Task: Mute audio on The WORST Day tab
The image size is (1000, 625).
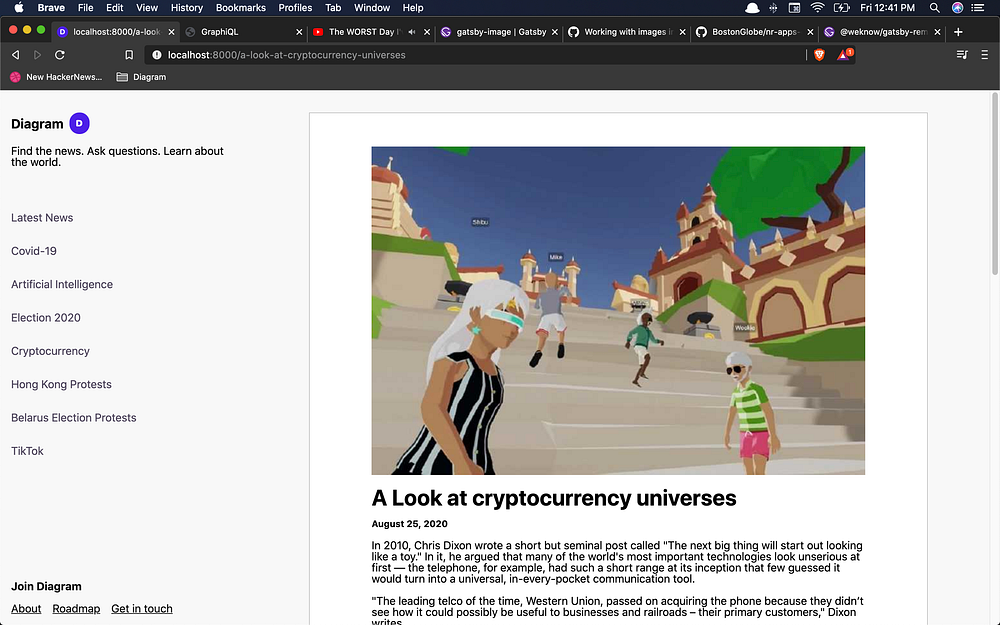Action: point(412,32)
